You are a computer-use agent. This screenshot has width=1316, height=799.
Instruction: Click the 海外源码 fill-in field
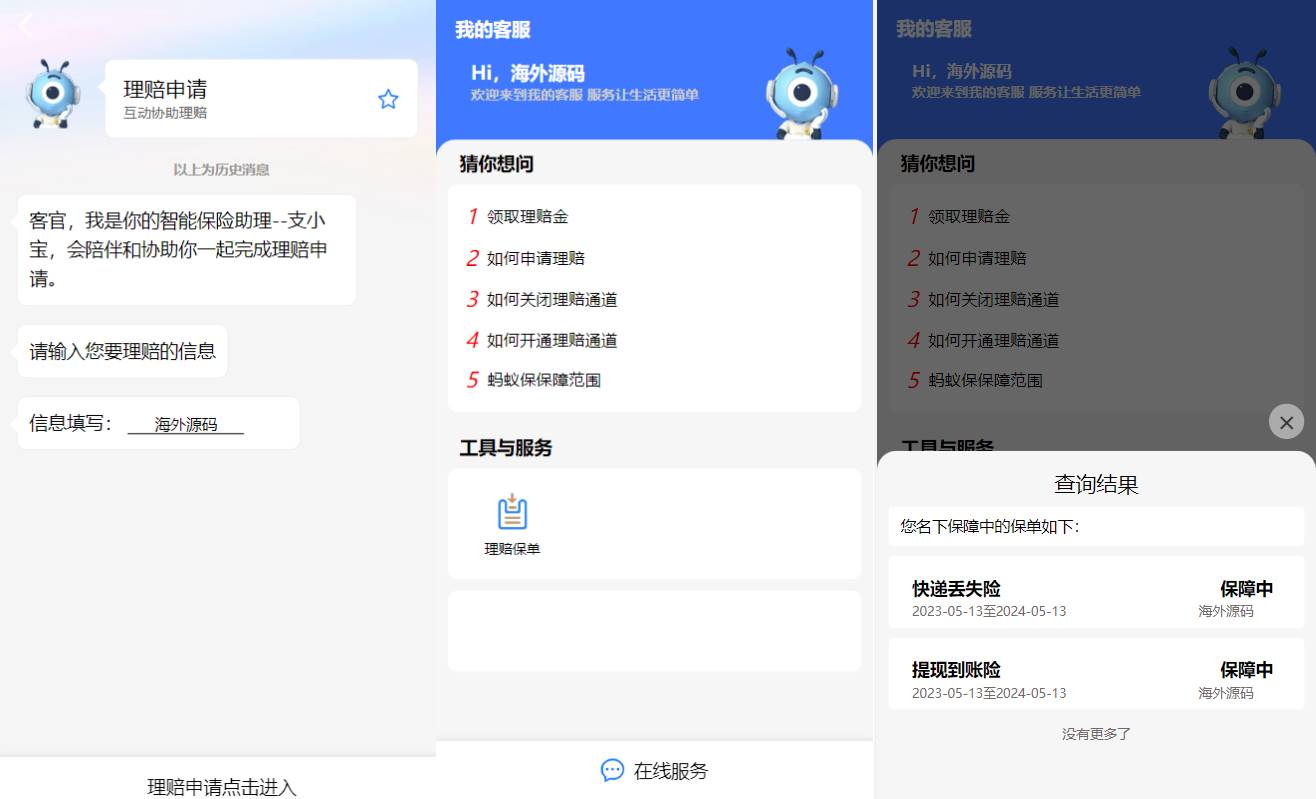186,424
